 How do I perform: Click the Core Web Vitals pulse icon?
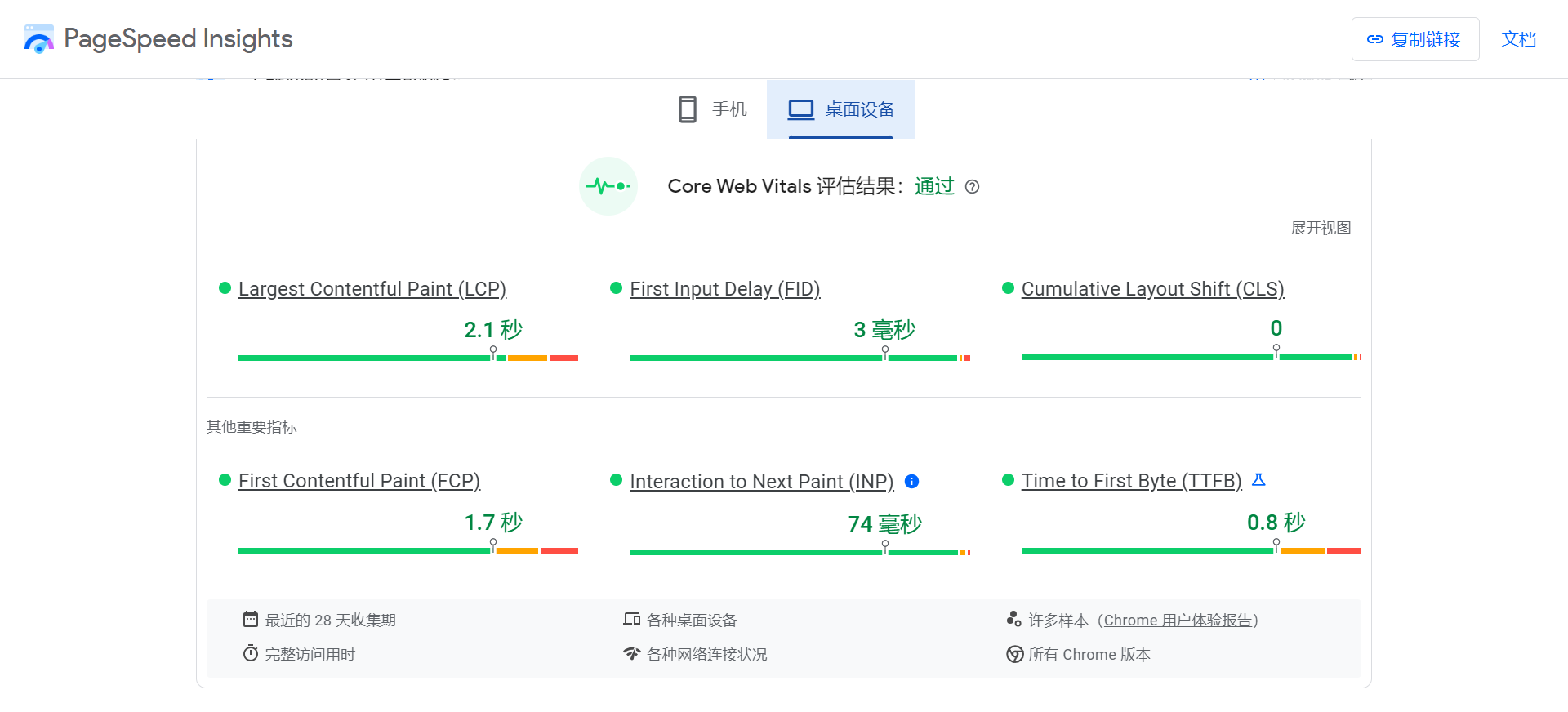pos(608,186)
